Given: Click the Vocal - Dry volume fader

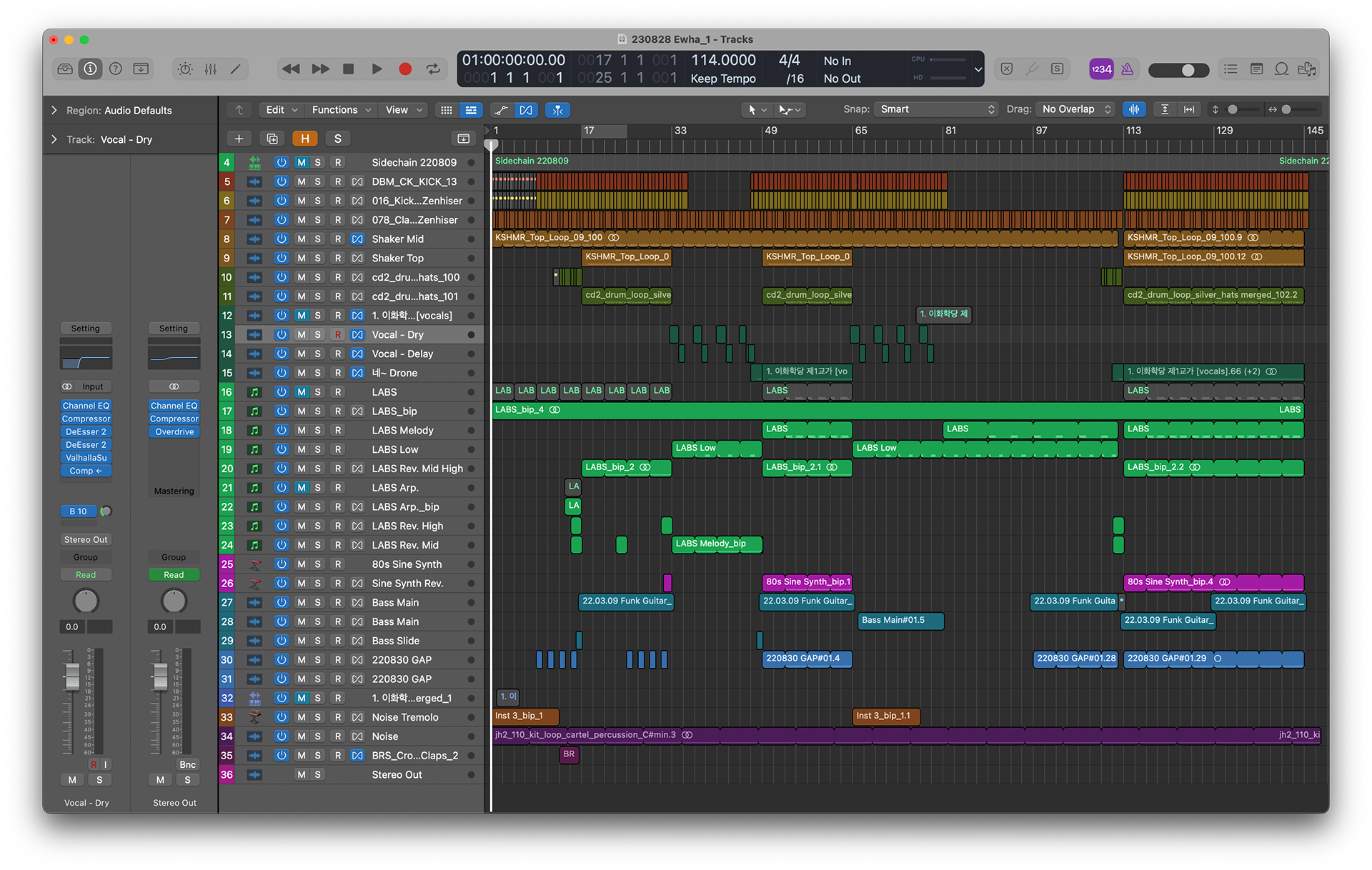Looking at the screenshot, I should point(72,675).
